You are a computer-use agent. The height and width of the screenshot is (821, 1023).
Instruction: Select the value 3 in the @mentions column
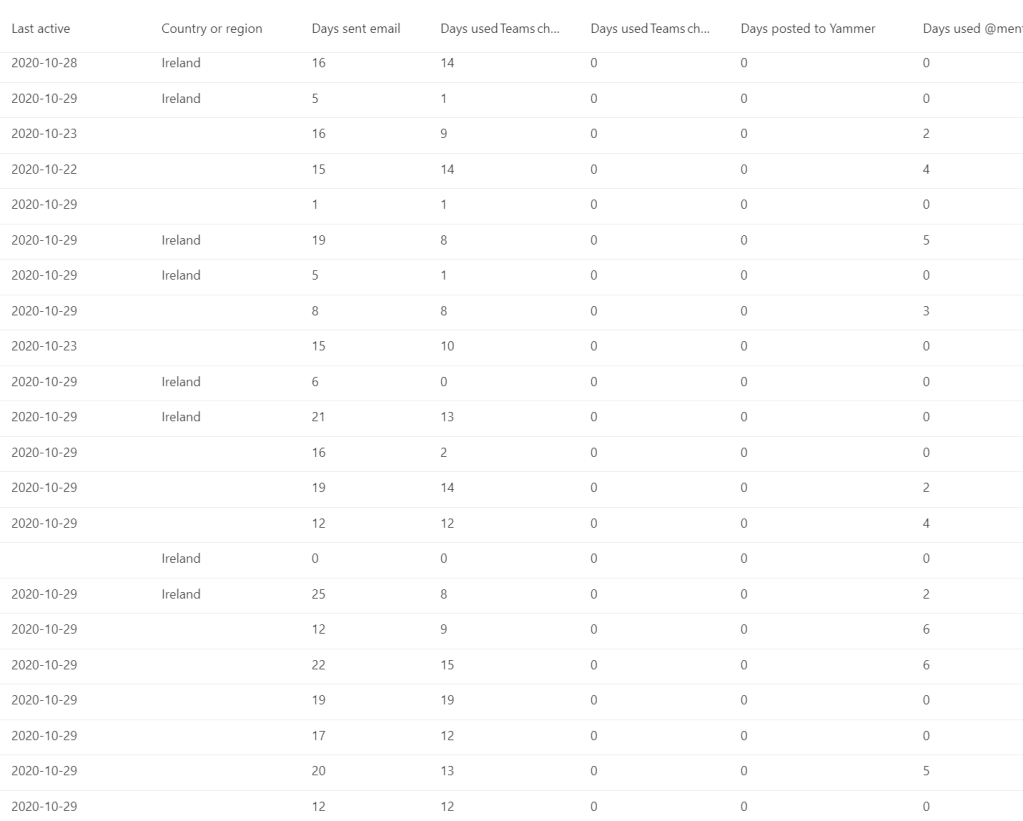point(926,311)
